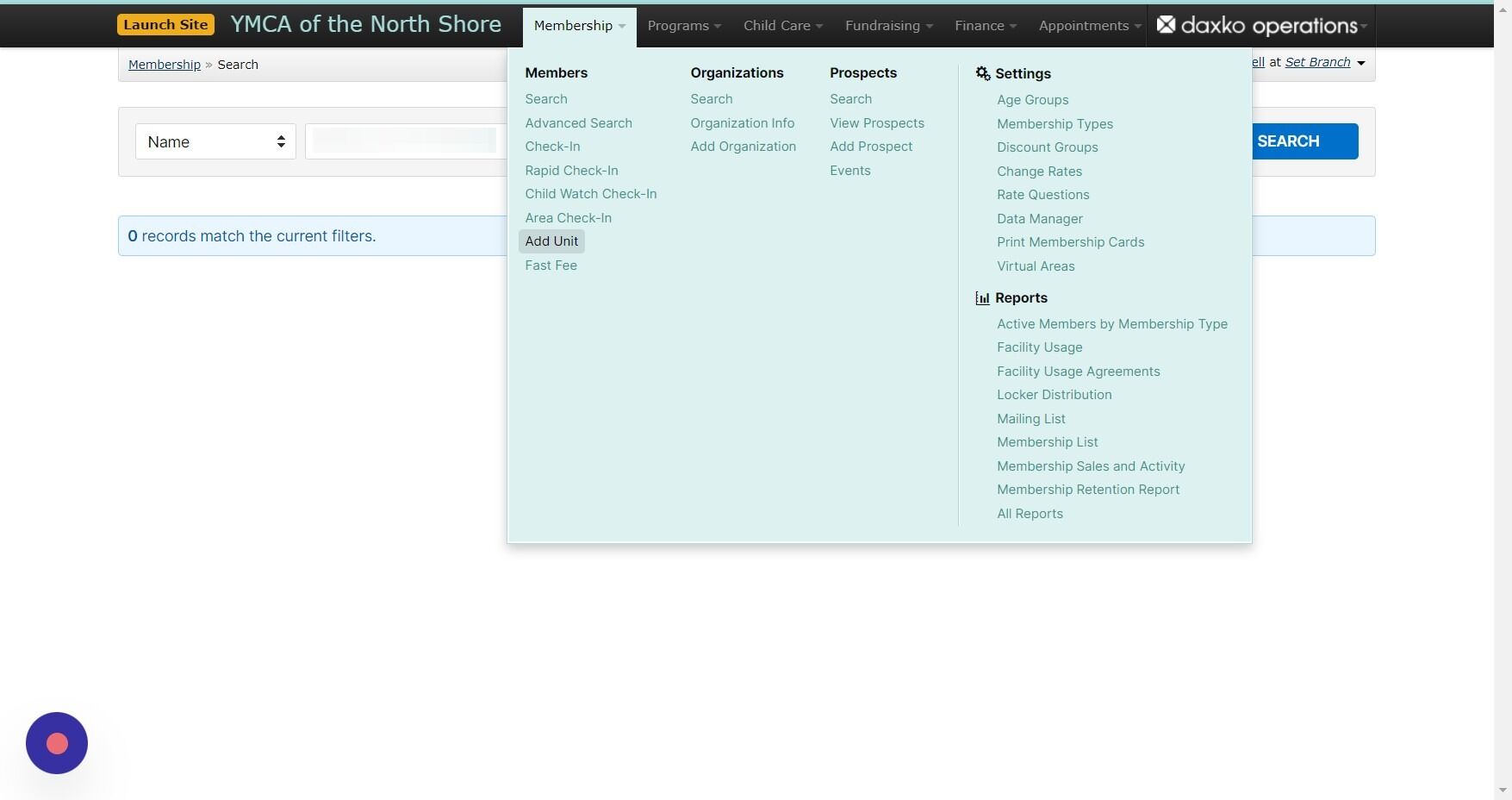
Task: Click Rapid Check-In under Members
Action: (571, 170)
